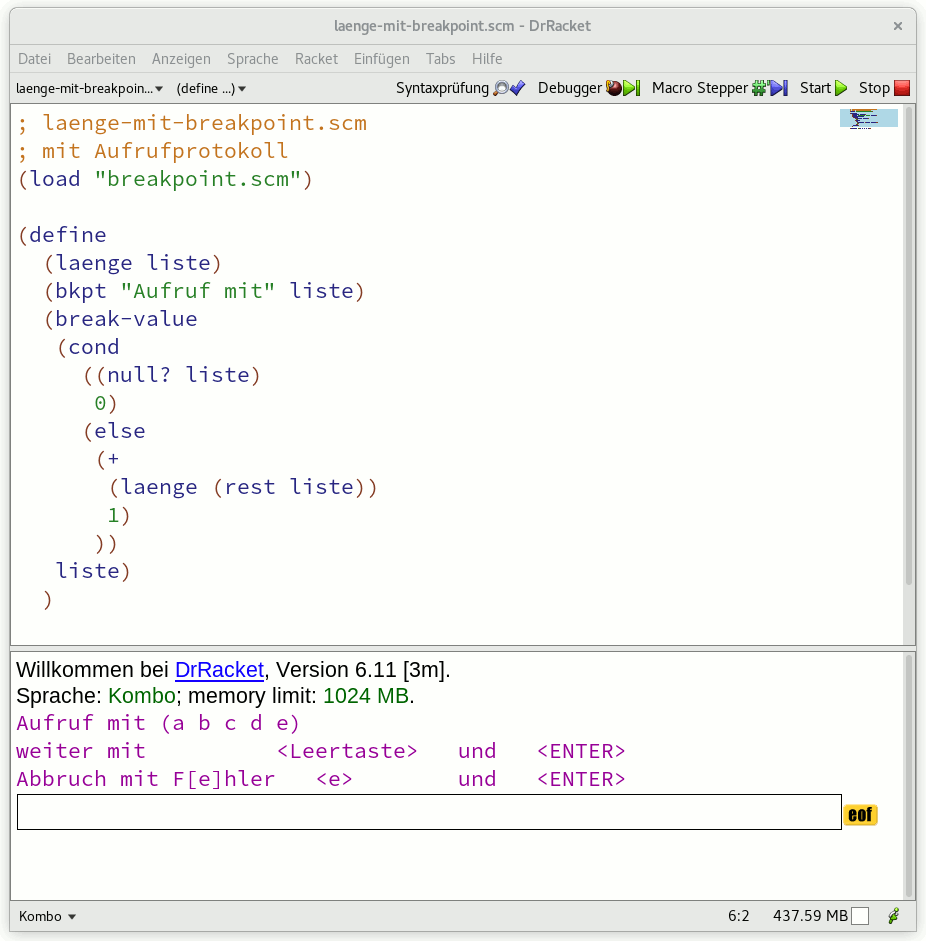This screenshot has width=926, height=941.
Task: Click the program contour overview thumbnail
Action: pyautogui.click(x=868, y=119)
